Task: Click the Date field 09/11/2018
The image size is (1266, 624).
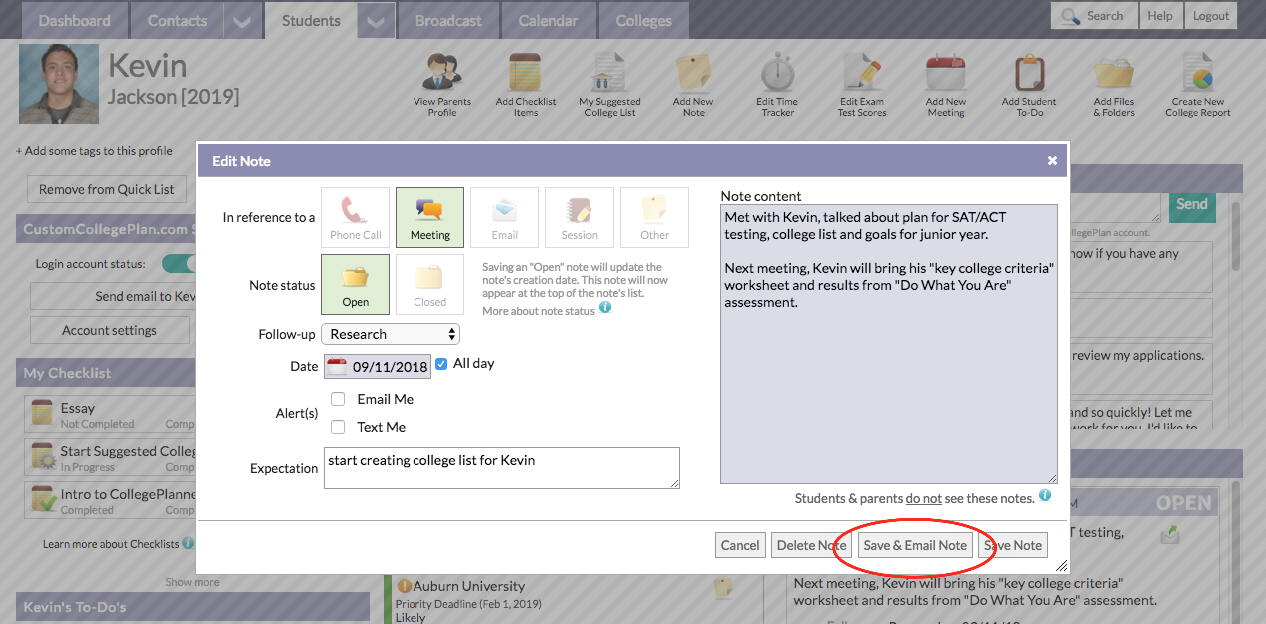Action: point(377,366)
